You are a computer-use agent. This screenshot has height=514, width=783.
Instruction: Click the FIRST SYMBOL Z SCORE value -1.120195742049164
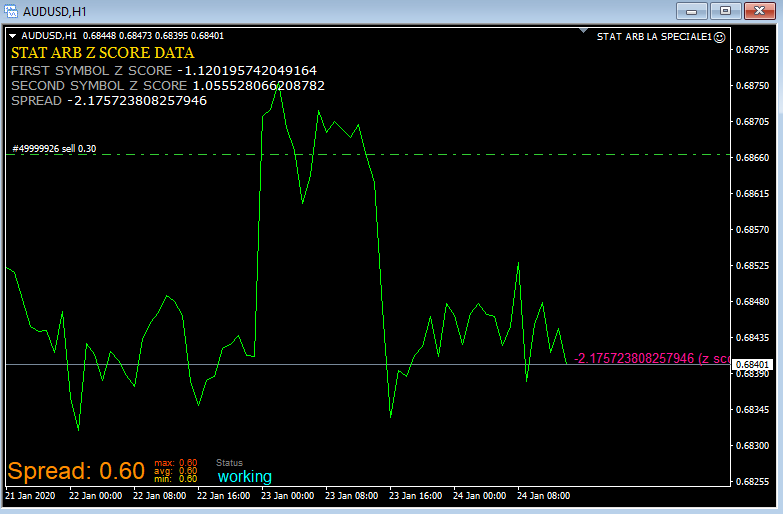click(x=247, y=70)
